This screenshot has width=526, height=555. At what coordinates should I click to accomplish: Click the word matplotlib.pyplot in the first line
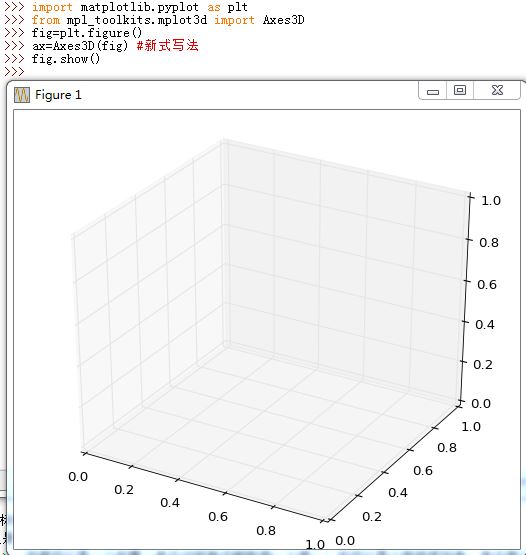click(139, 7)
